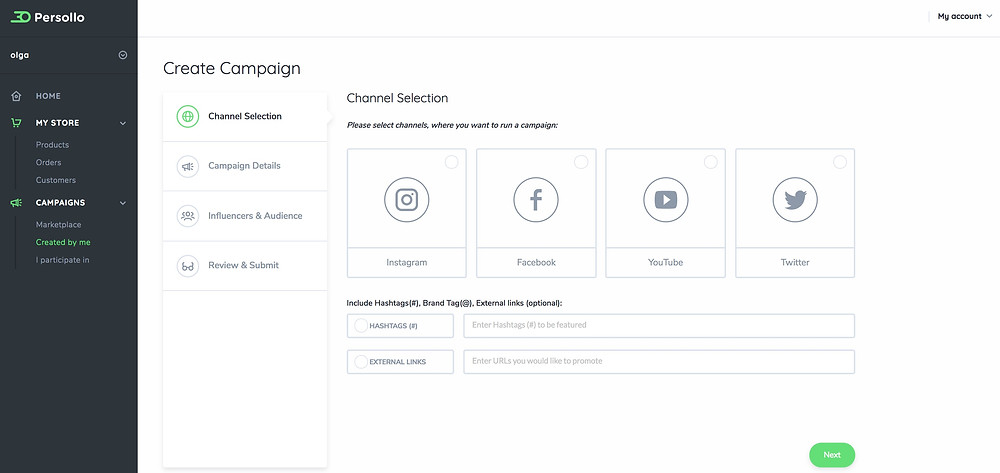The width and height of the screenshot is (1000, 473).
Task: Select the Twitter channel radio button
Action: 840,162
